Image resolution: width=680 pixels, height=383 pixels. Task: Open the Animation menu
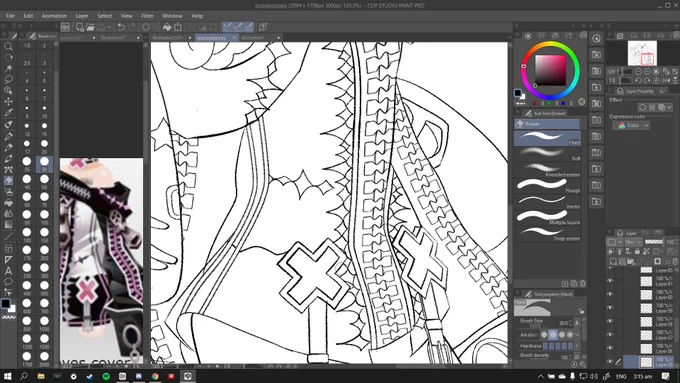point(54,16)
